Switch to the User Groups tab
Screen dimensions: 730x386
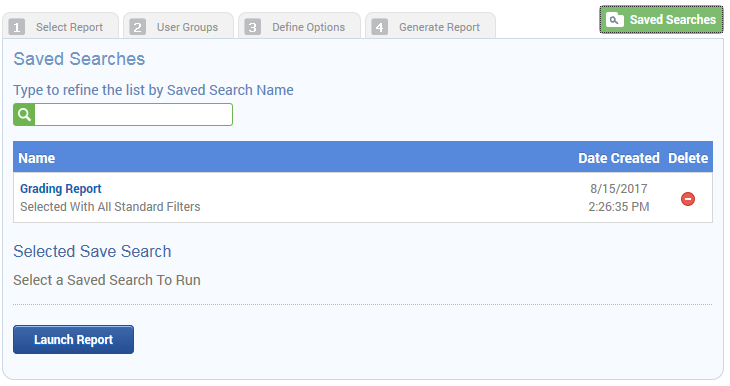[178, 26]
